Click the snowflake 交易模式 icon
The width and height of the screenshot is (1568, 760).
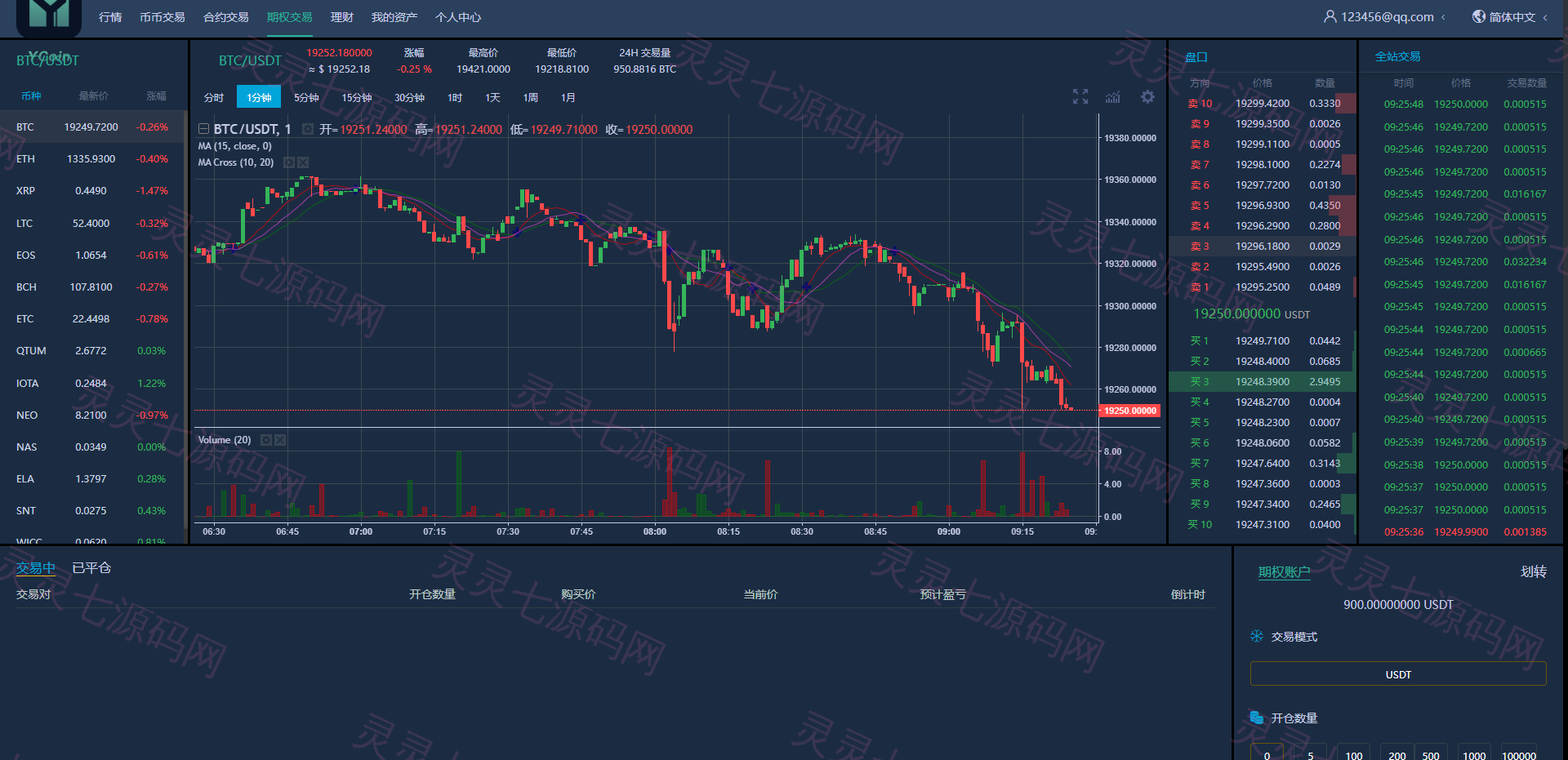(1257, 636)
